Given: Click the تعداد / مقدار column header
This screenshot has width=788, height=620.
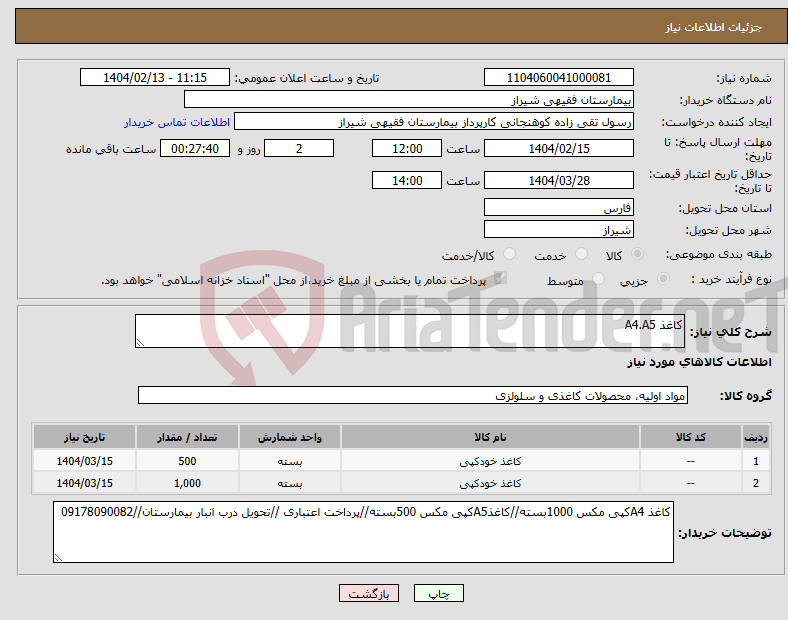Looking at the screenshot, I should tap(187, 437).
